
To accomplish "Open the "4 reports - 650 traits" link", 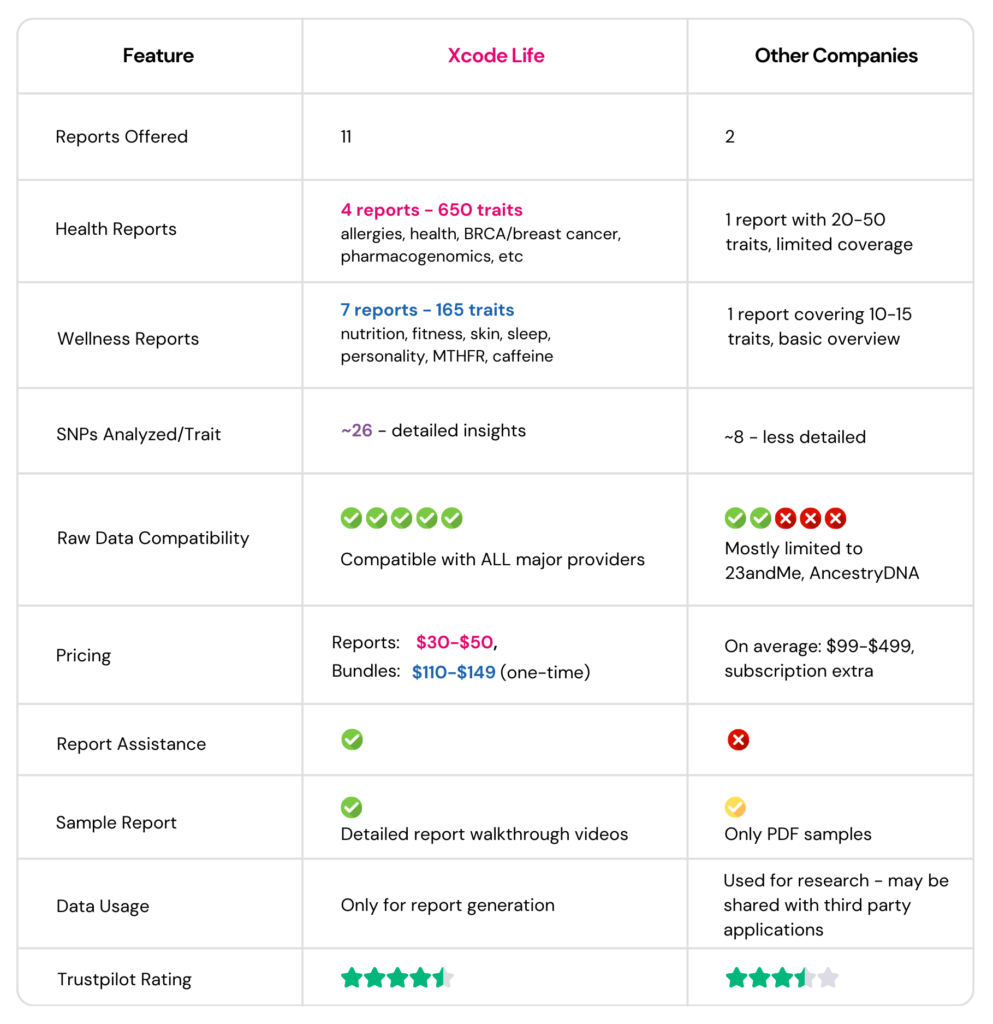I will click(x=431, y=210).
